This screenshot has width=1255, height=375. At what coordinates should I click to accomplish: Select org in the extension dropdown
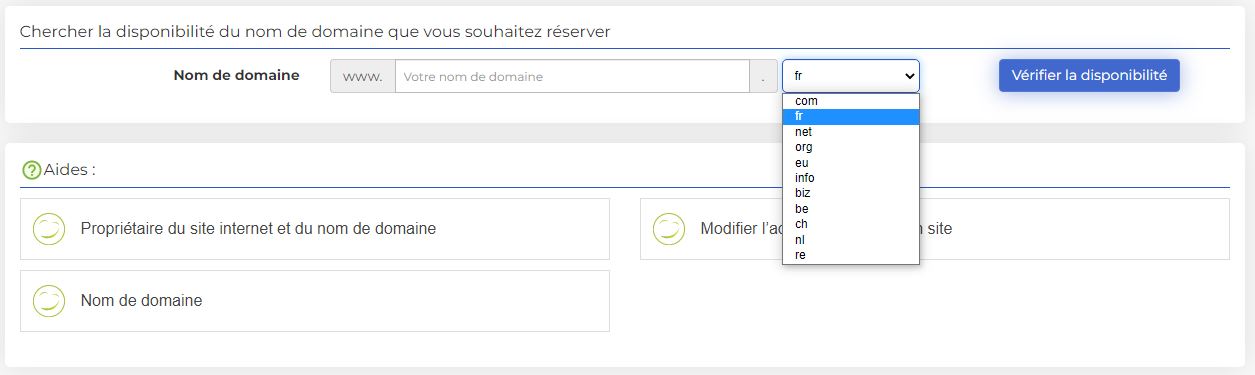coord(851,147)
